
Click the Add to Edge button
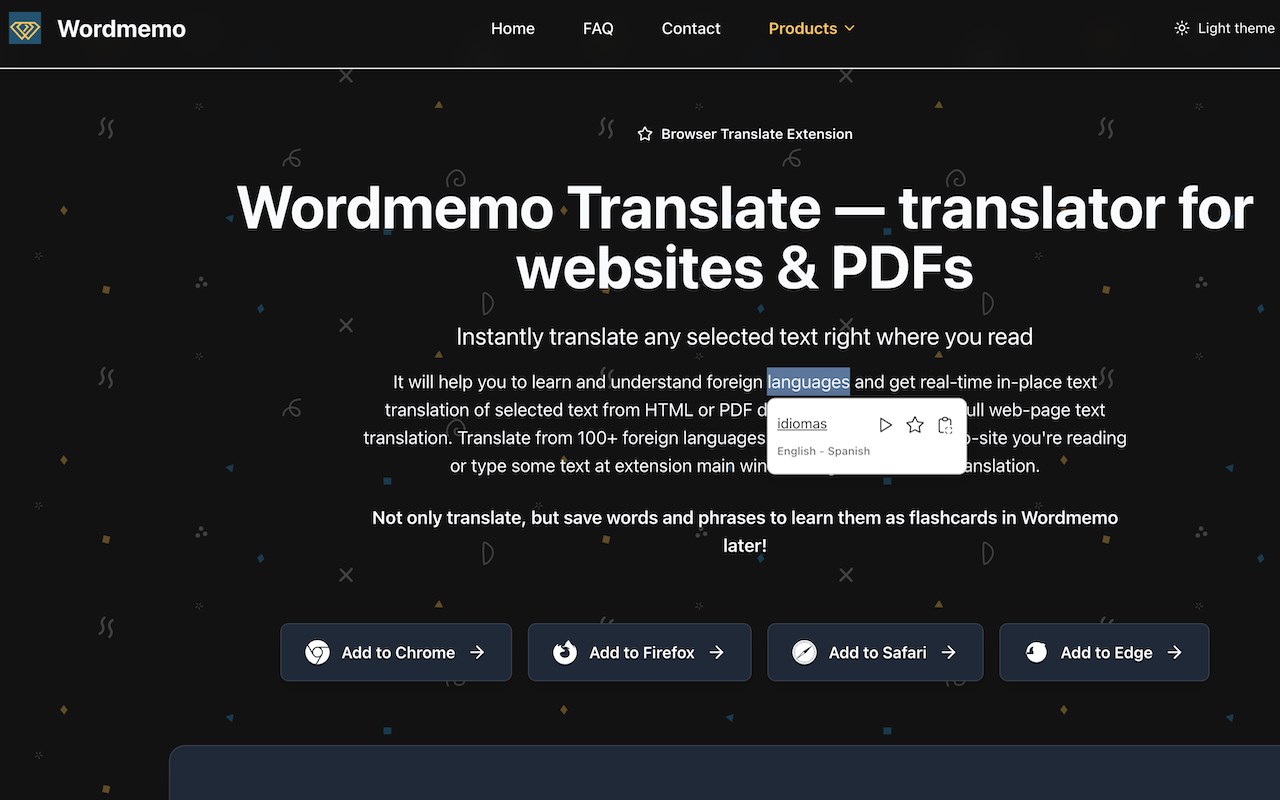(x=1104, y=652)
